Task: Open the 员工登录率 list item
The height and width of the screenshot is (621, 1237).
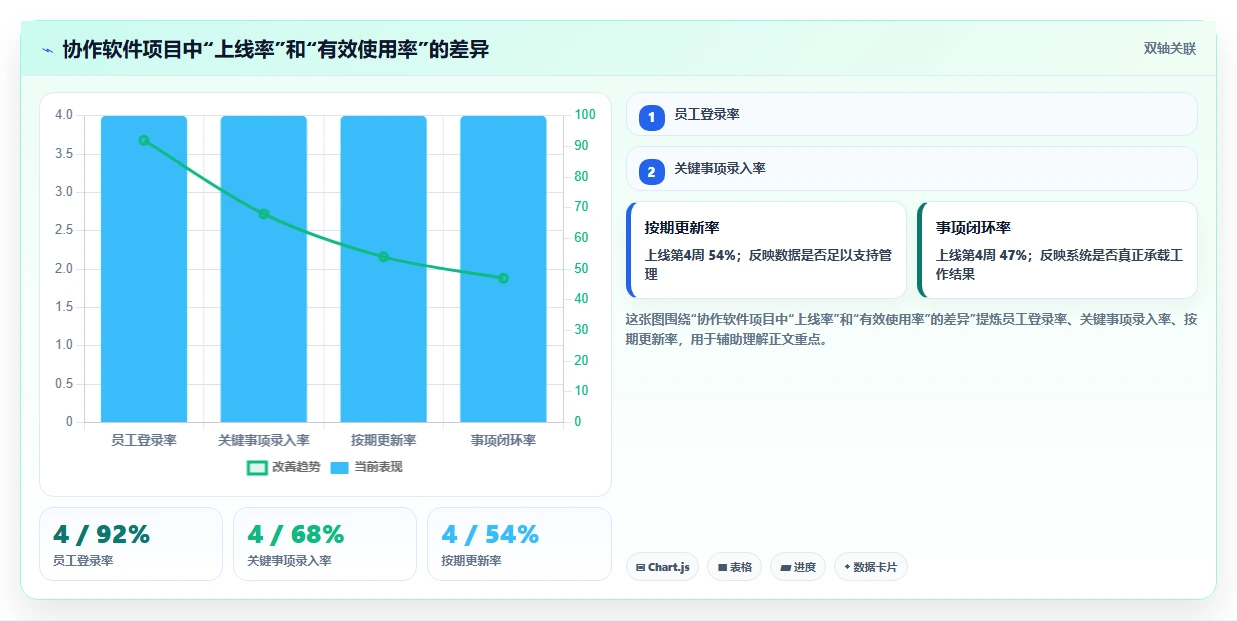Action: pyautogui.click(x=911, y=114)
